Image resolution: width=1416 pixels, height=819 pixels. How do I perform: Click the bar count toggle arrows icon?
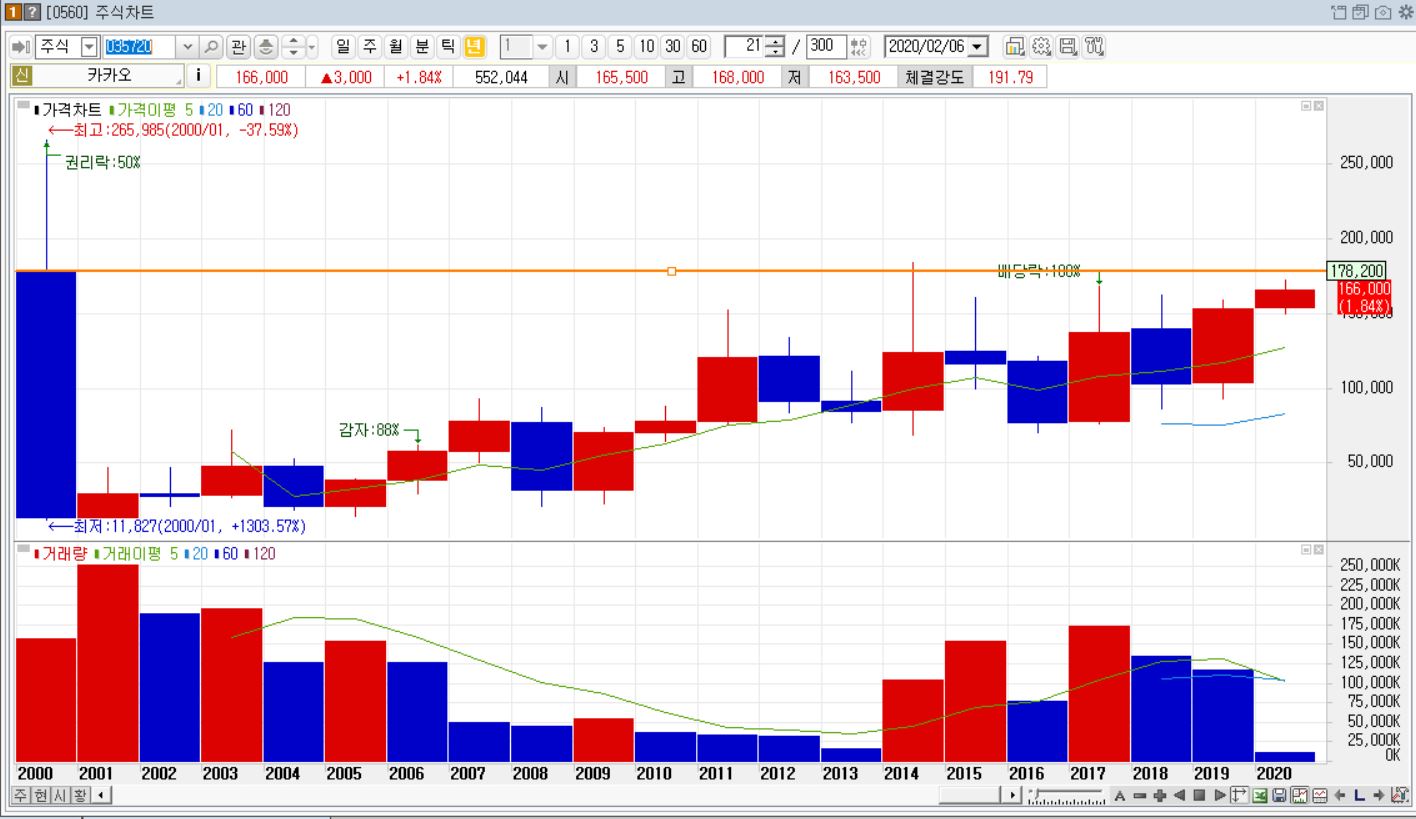click(860, 47)
